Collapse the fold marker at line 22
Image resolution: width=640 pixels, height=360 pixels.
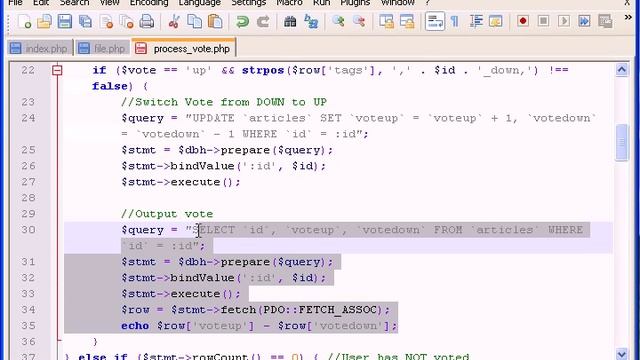coord(57,71)
